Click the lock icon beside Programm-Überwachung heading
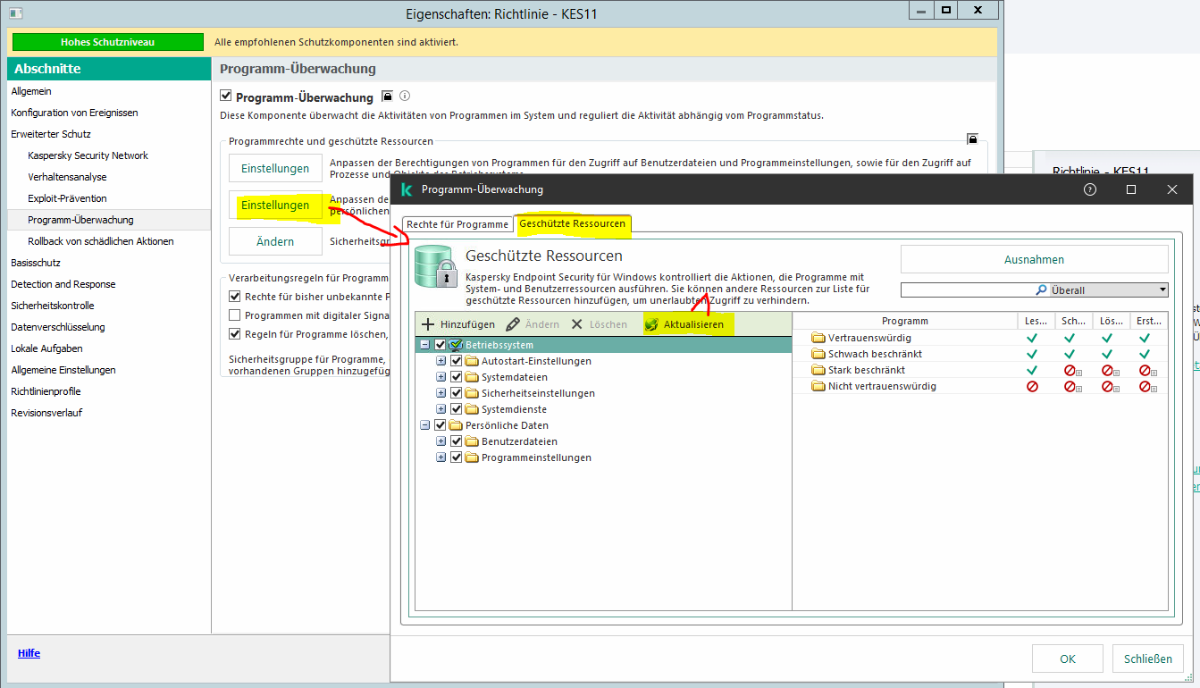 386,97
